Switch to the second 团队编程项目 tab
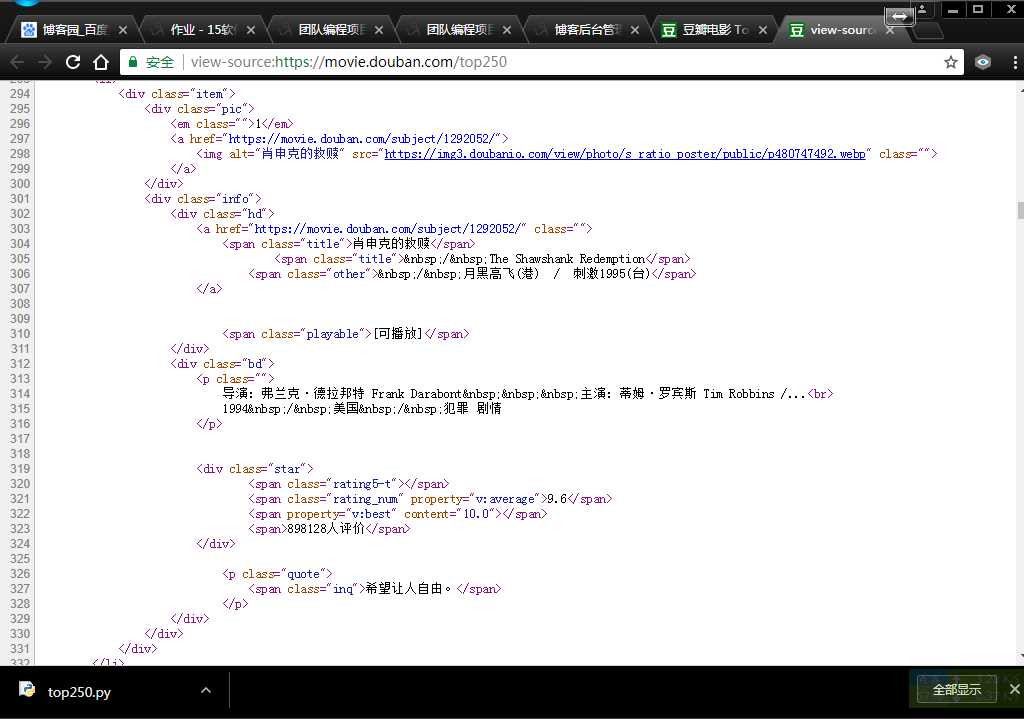The image size is (1024, 719). [458, 30]
